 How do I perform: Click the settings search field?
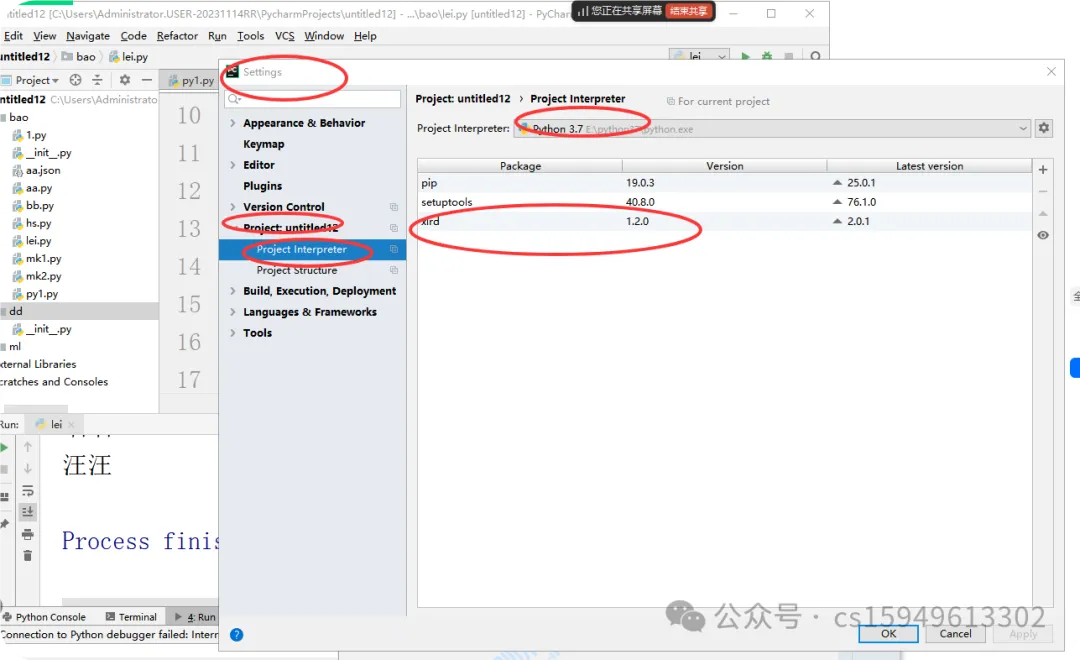tap(313, 99)
